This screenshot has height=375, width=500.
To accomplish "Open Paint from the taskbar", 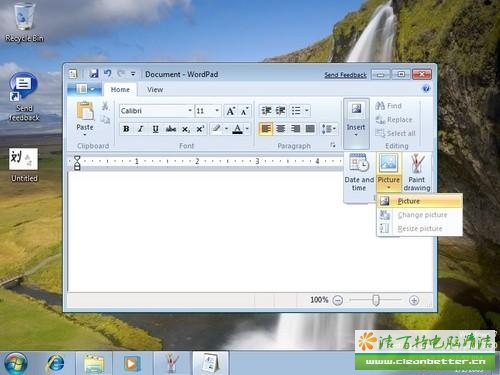I will click(172, 363).
